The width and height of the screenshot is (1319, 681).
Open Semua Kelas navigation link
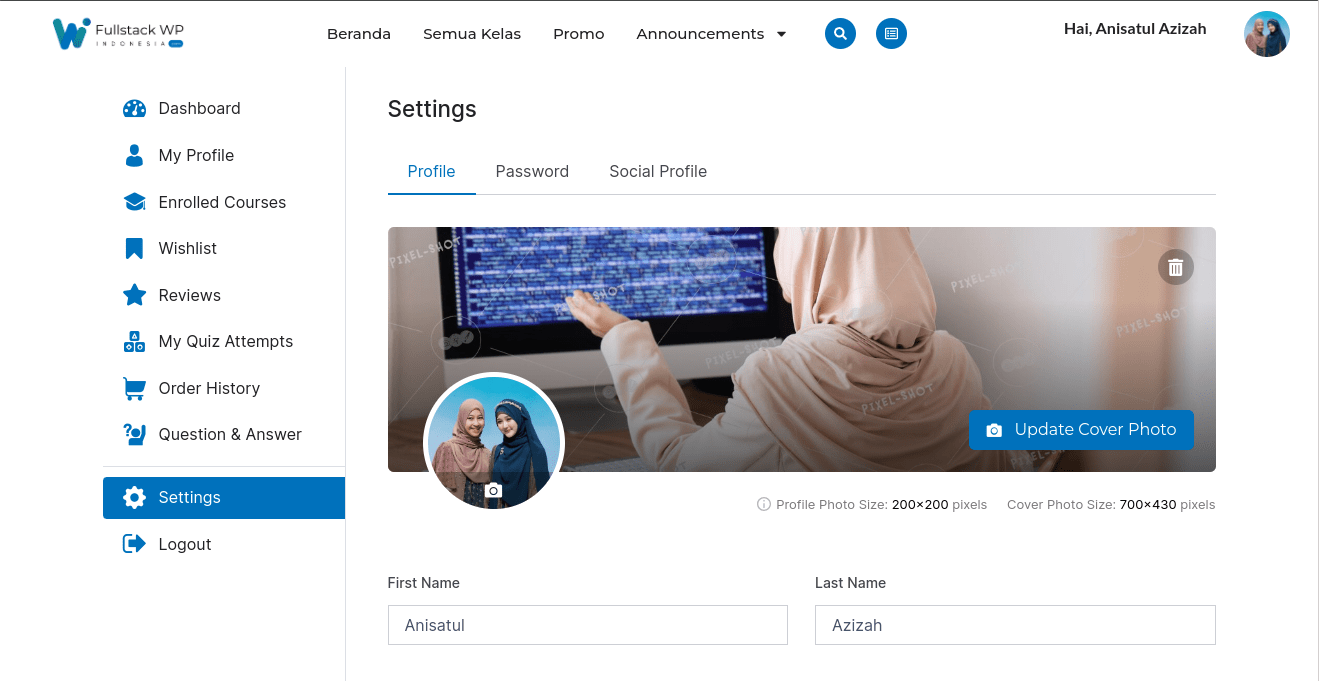472,34
